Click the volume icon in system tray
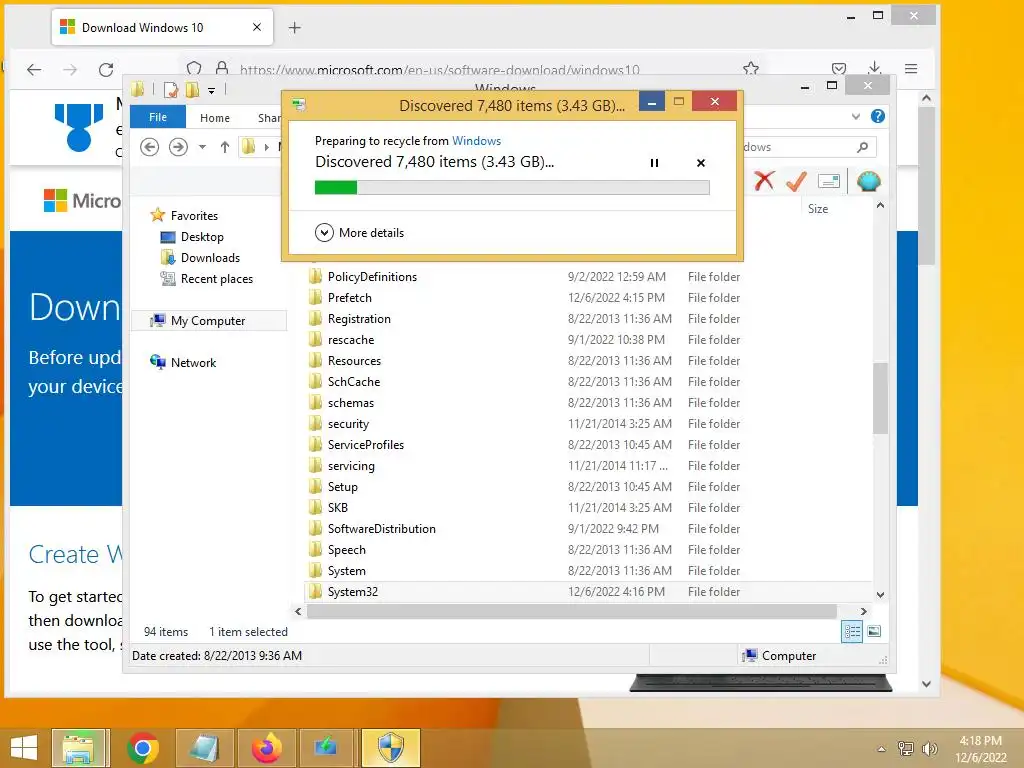This screenshot has width=1024, height=768. tap(929, 748)
